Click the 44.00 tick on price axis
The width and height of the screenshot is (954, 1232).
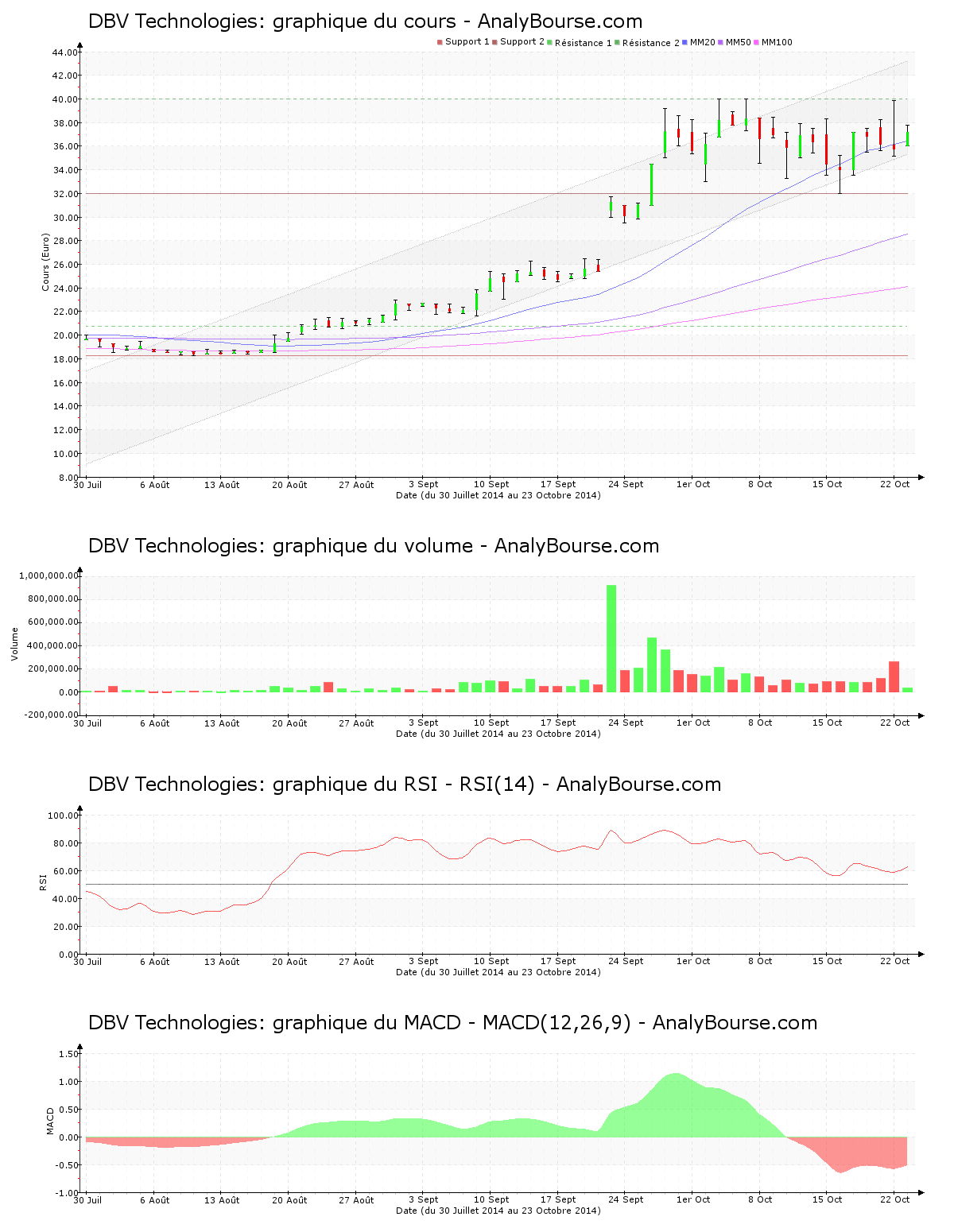tap(65, 52)
